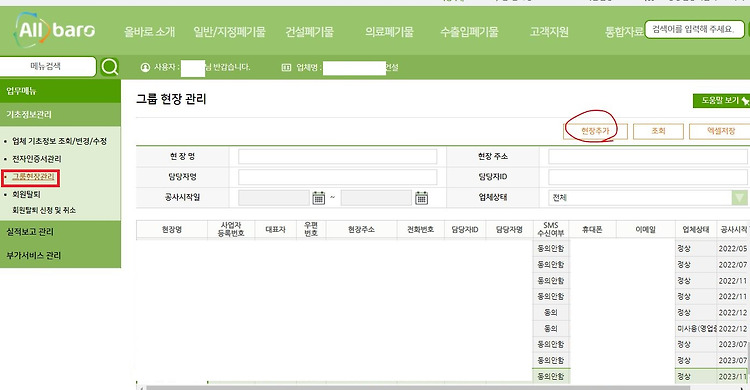Open 건설폐기물 menu
This screenshot has width=750, height=390.
point(309,32)
